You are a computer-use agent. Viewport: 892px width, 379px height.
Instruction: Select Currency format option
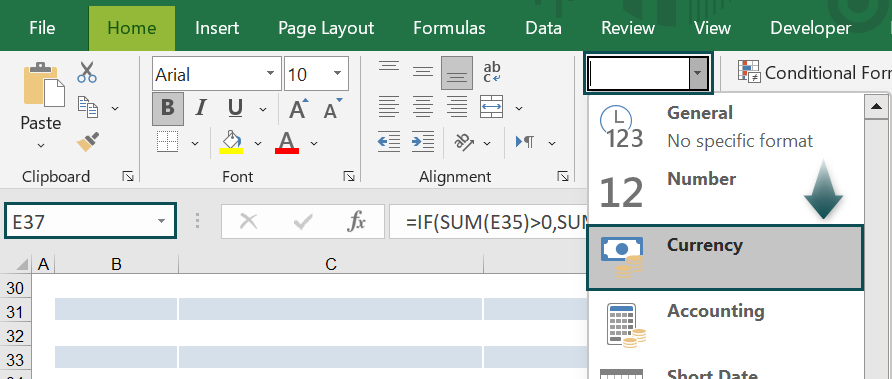pos(725,257)
